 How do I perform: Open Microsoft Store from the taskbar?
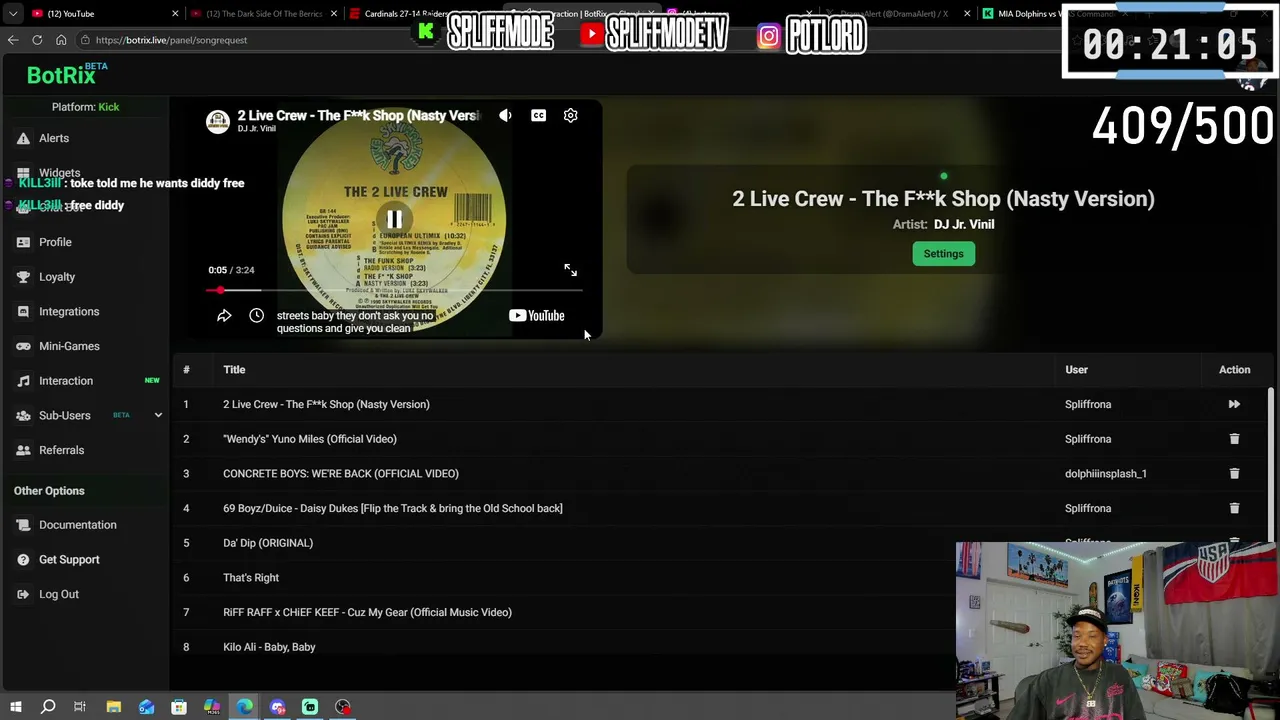pos(179,707)
